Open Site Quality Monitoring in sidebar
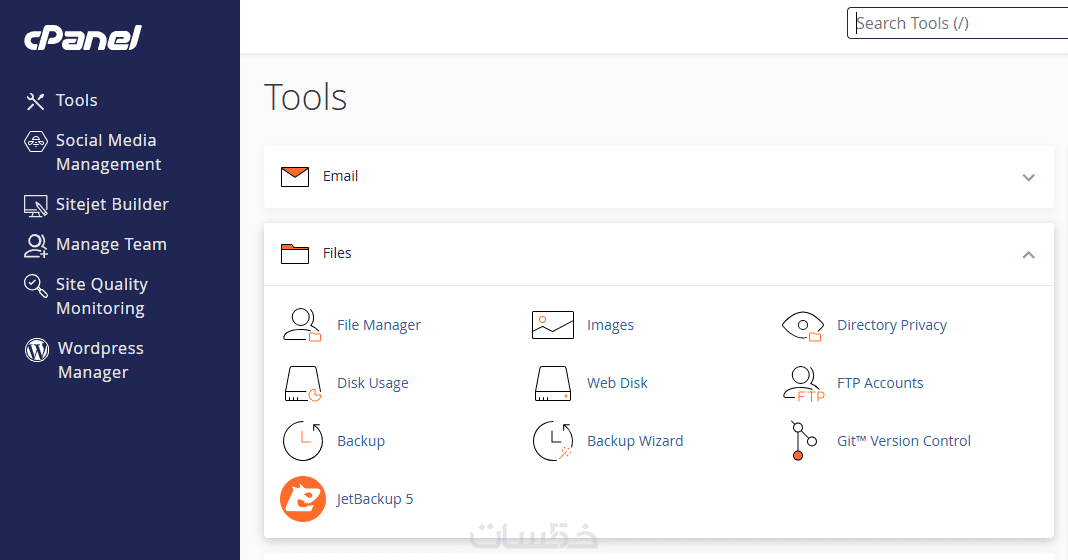This screenshot has height=560, width=1068. click(101, 296)
